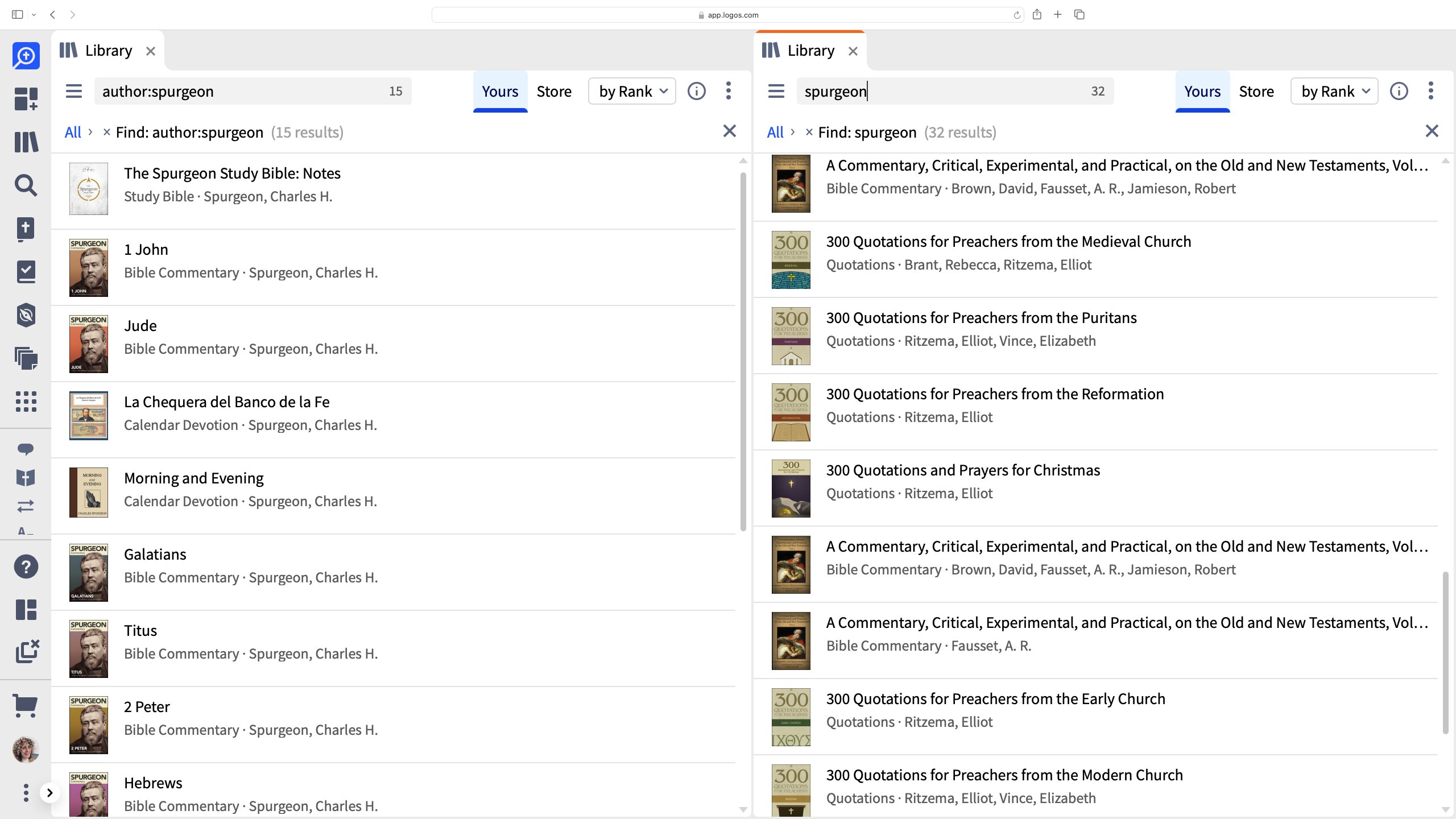Screen dimensions: 1456x819
Task: Clear all filters in left Library
Action: coord(730,131)
